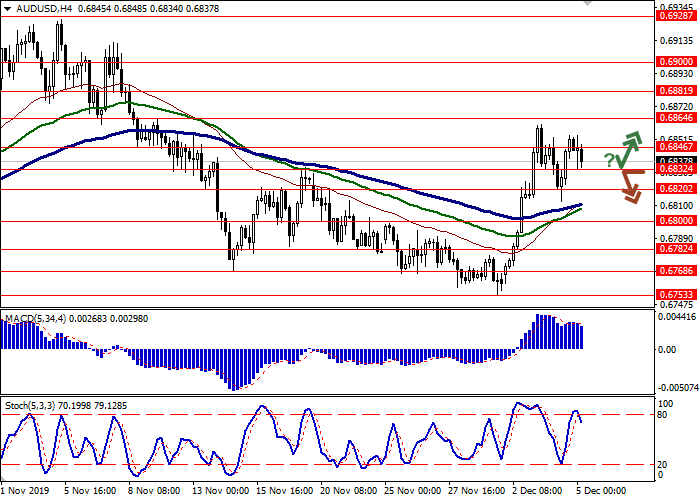Click the current price marker 0.68378
The width and height of the screenshot is (700, 500).
[676, 160]
